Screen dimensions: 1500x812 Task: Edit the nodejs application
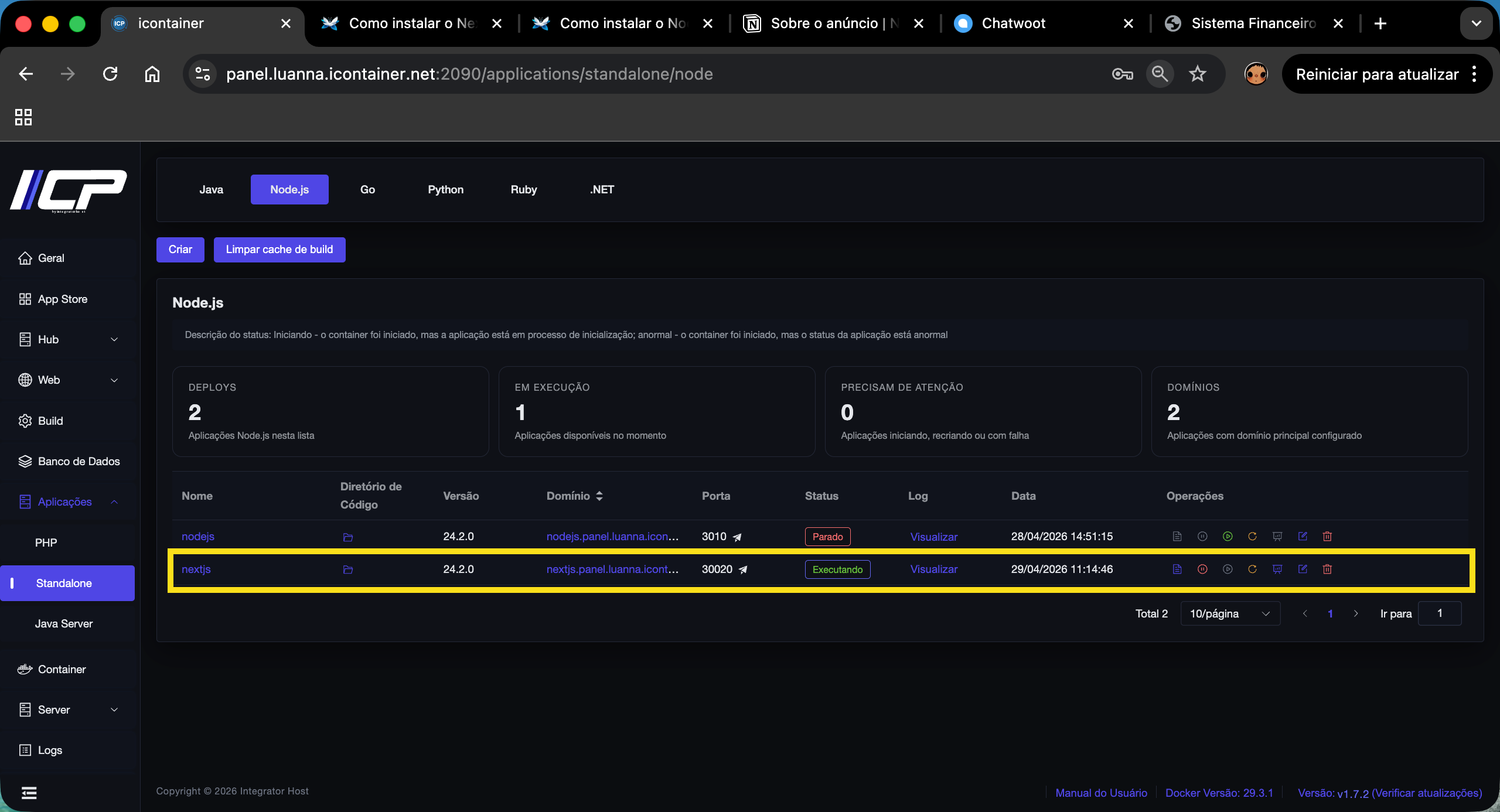click(x=1303, y=536)
